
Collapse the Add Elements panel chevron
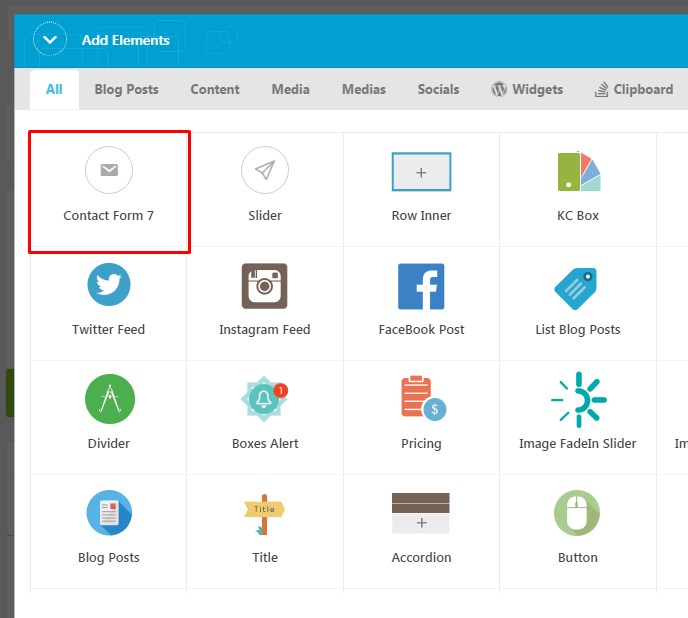point(49,40)
